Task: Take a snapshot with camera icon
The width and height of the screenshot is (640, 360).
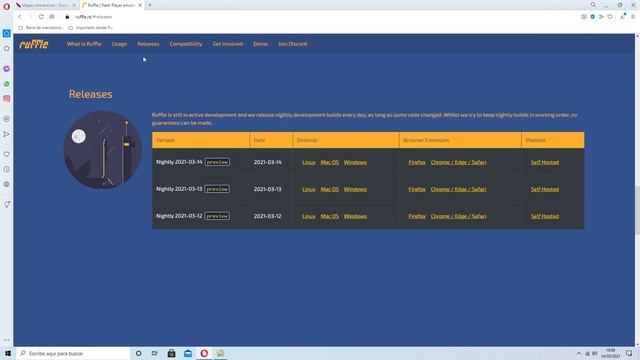Action: (x=584, y=17)
